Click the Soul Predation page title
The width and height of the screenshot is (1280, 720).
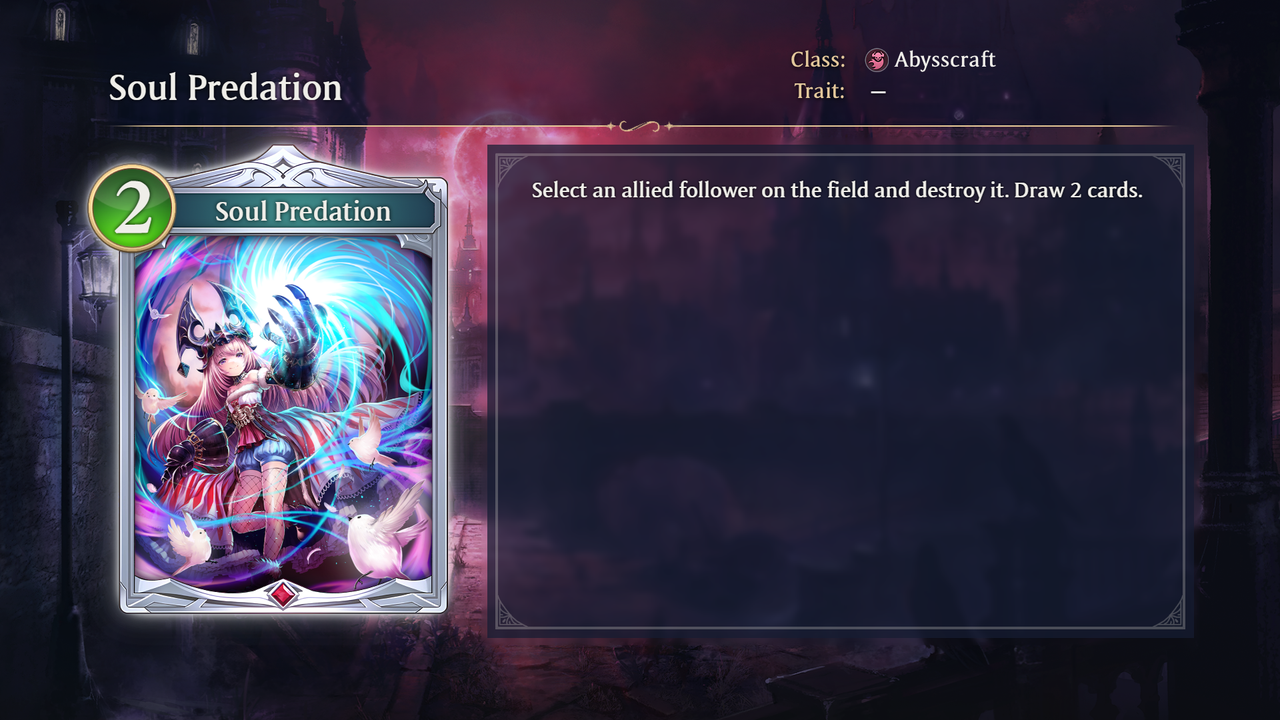click(225, 88)
